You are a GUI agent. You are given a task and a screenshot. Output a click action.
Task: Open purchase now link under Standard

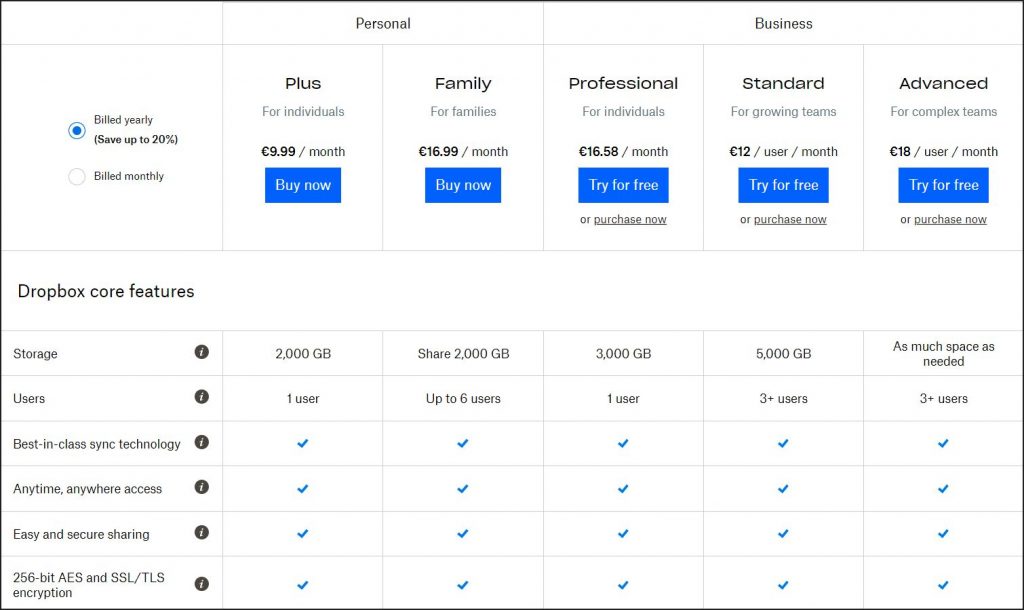(x=790, y=219)
